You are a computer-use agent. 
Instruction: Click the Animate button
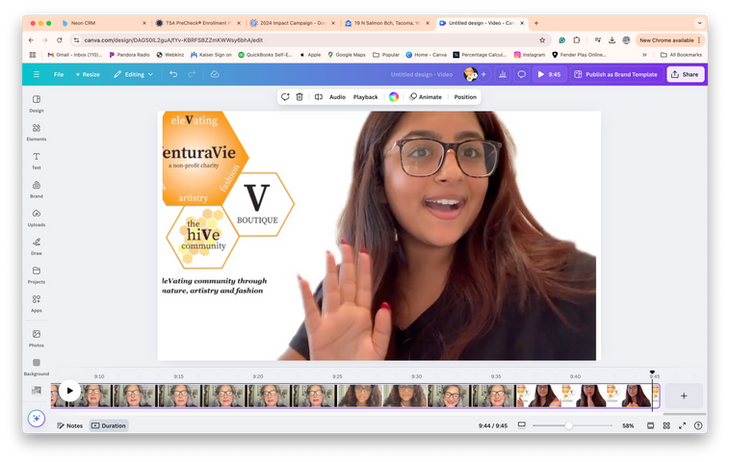coord(426,97)
